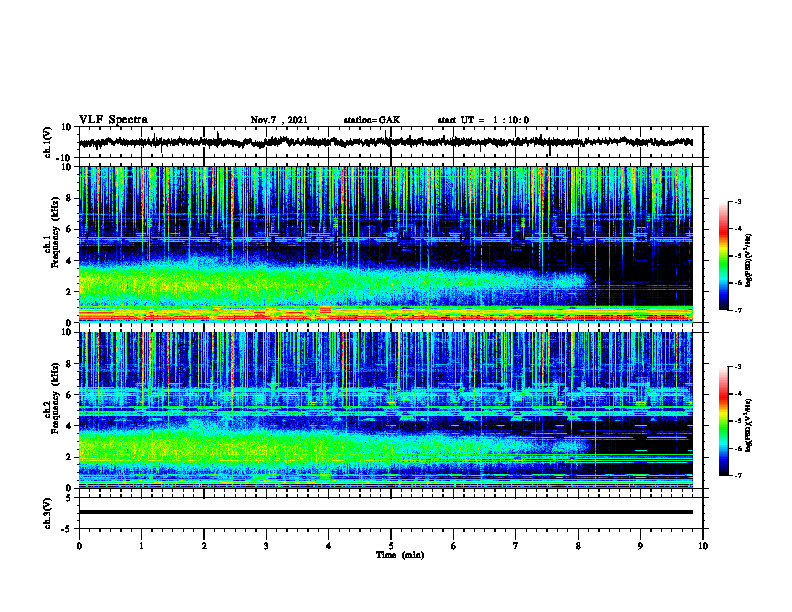Click the "-7" label on ch.2 color bar
This screenshot has height=612, width=792.
coord(738,475)
